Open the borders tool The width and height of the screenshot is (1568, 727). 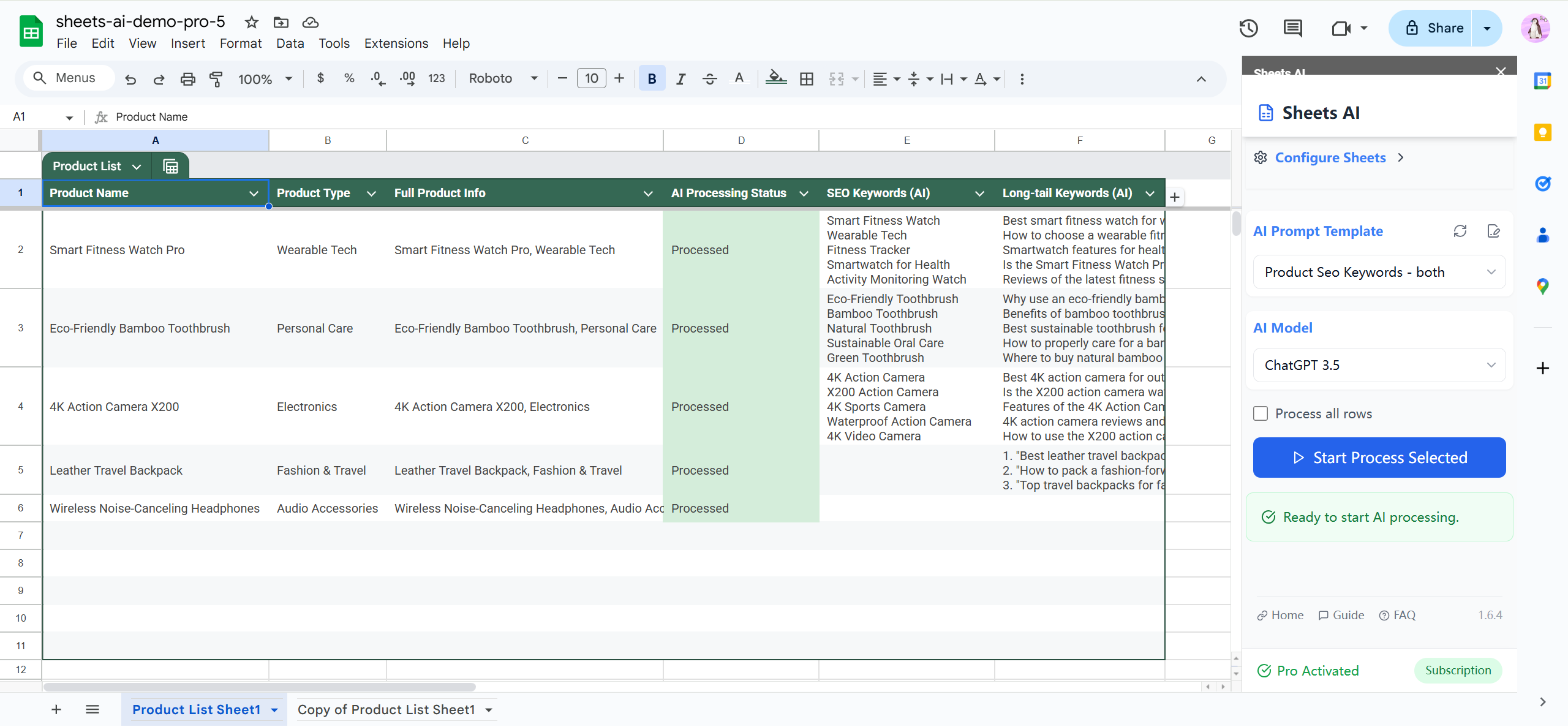(x=807, y=78)
